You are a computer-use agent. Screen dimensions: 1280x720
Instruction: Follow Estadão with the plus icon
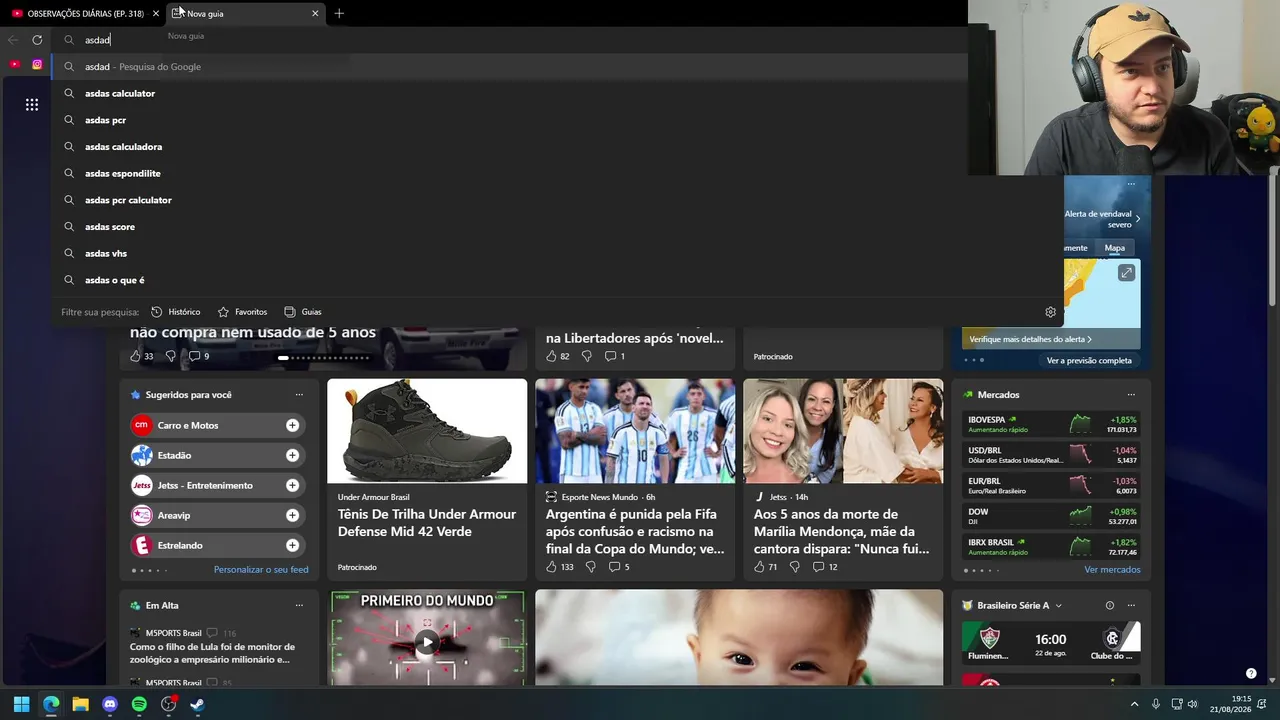[292, 455]
